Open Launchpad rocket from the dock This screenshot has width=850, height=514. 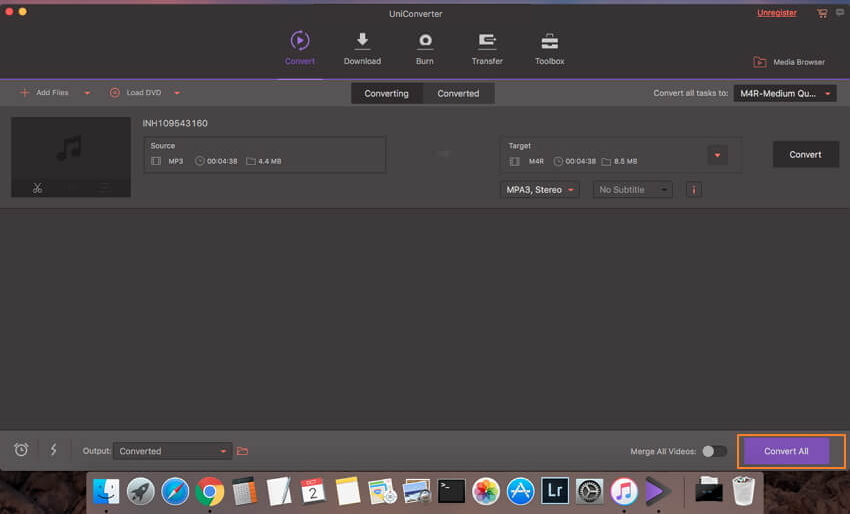tap(140, 492)
